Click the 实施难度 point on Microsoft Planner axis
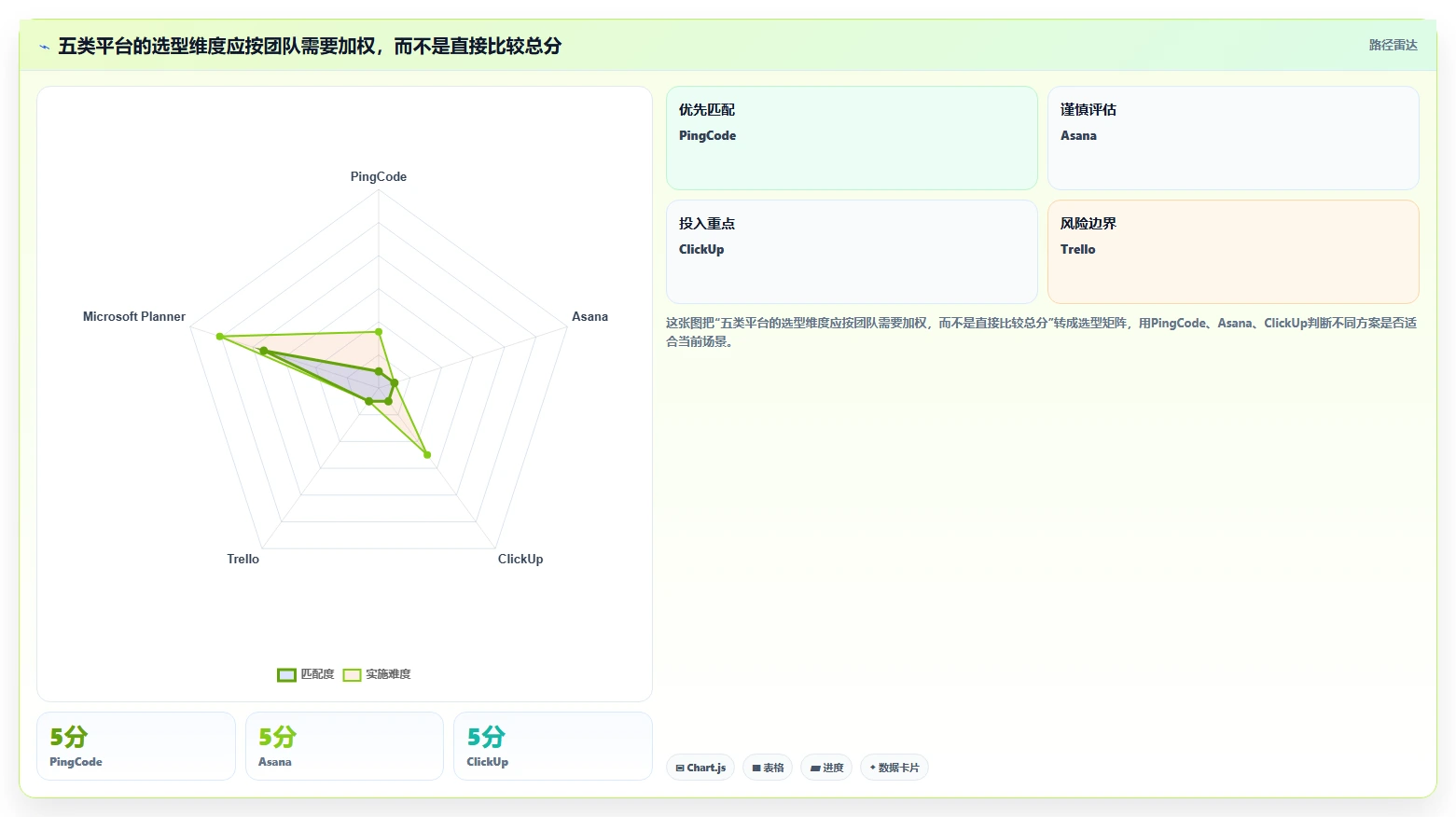Image resolution: width=1456 pixels, height=817 pixels. click(219, 337)
